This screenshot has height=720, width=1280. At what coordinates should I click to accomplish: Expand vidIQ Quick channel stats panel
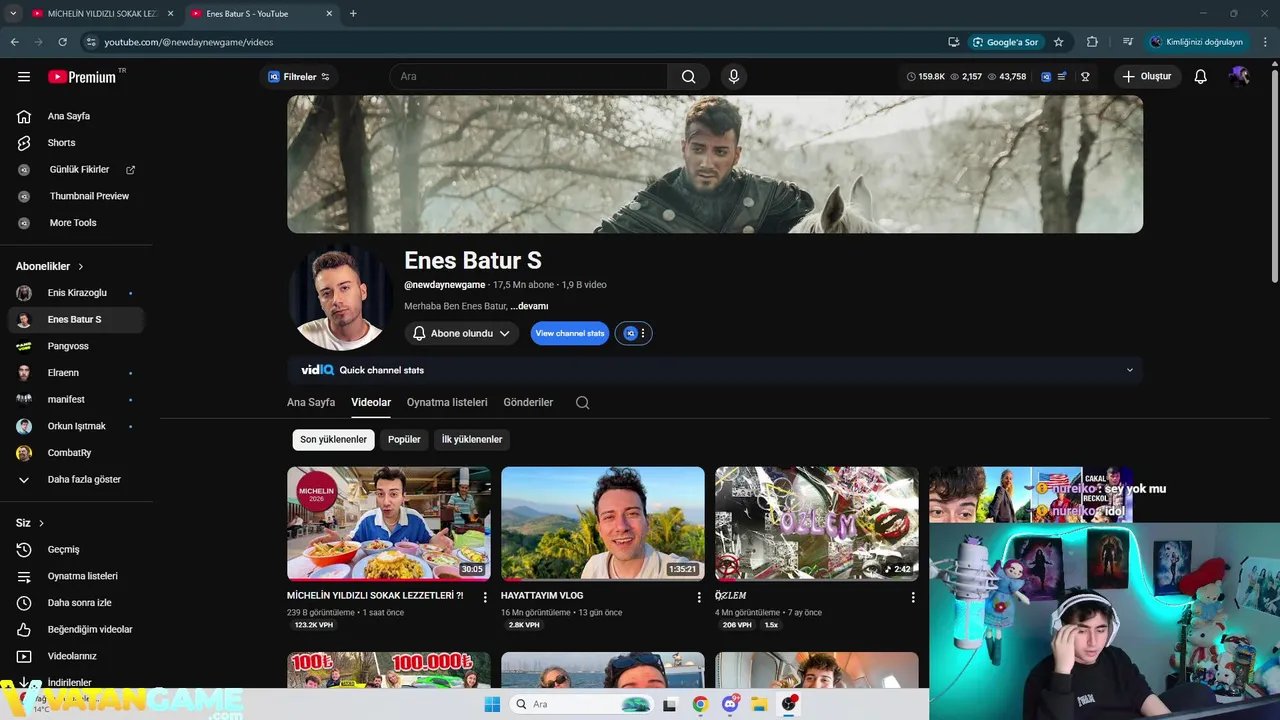(x=1130, y=370)
